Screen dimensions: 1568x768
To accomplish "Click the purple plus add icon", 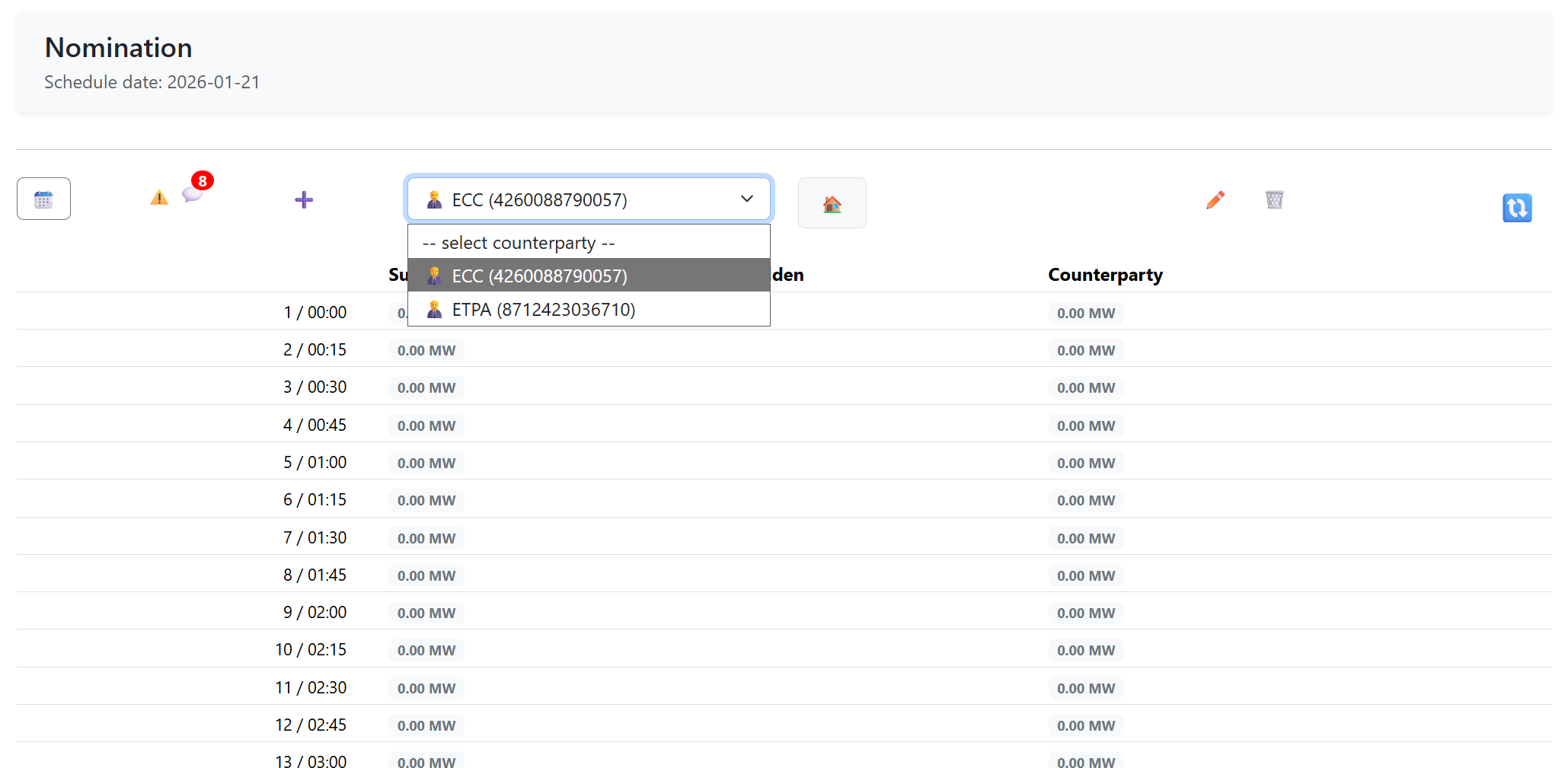I will pos(304,199).
